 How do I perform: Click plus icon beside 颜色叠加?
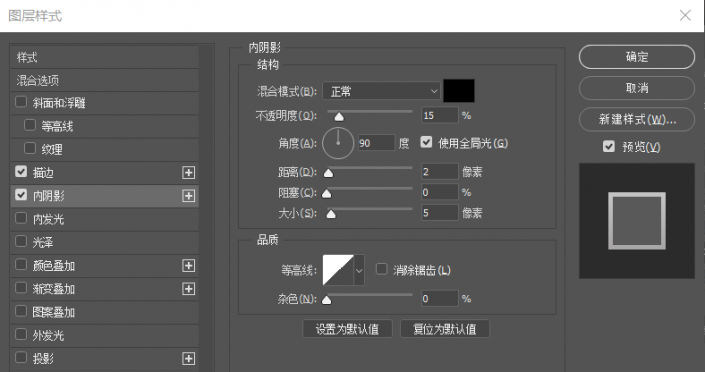tap(188, 266)
